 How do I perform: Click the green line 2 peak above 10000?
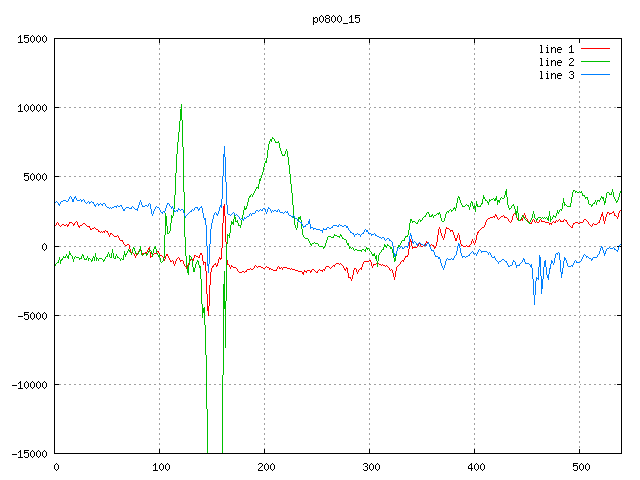(181, 106)
